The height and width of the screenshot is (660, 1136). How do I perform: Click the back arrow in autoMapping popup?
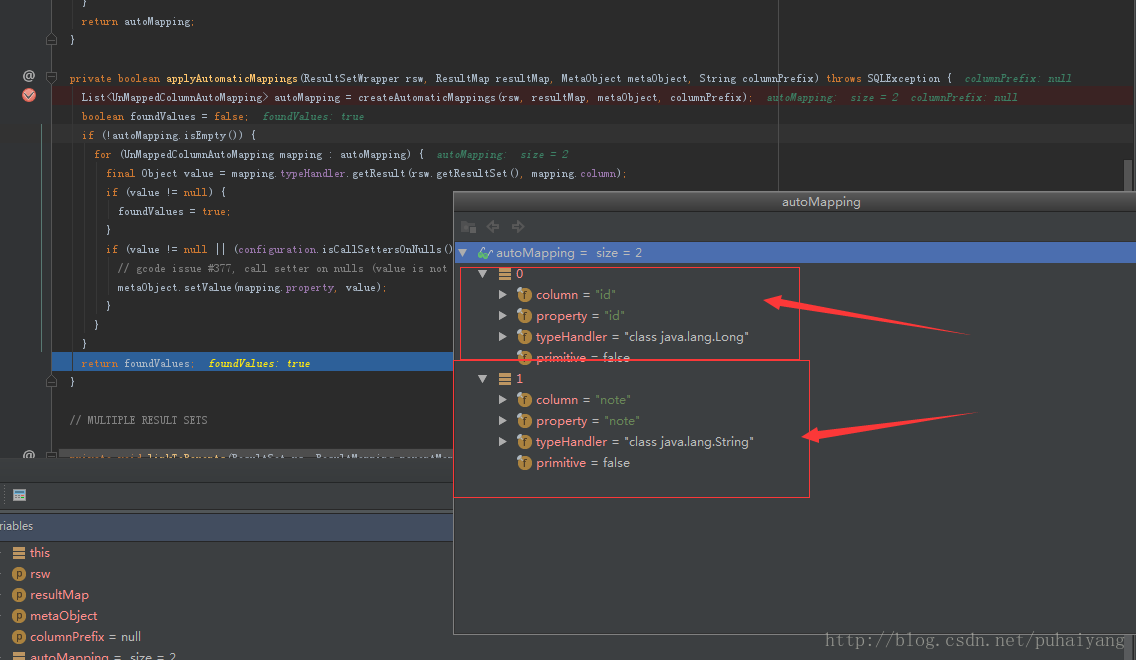[493, 227]
